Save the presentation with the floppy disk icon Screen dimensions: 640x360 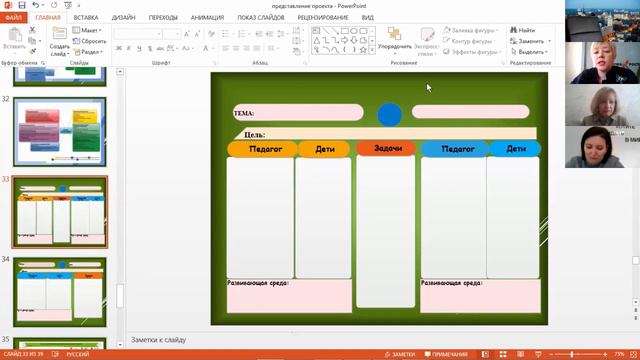click(22, 5)
